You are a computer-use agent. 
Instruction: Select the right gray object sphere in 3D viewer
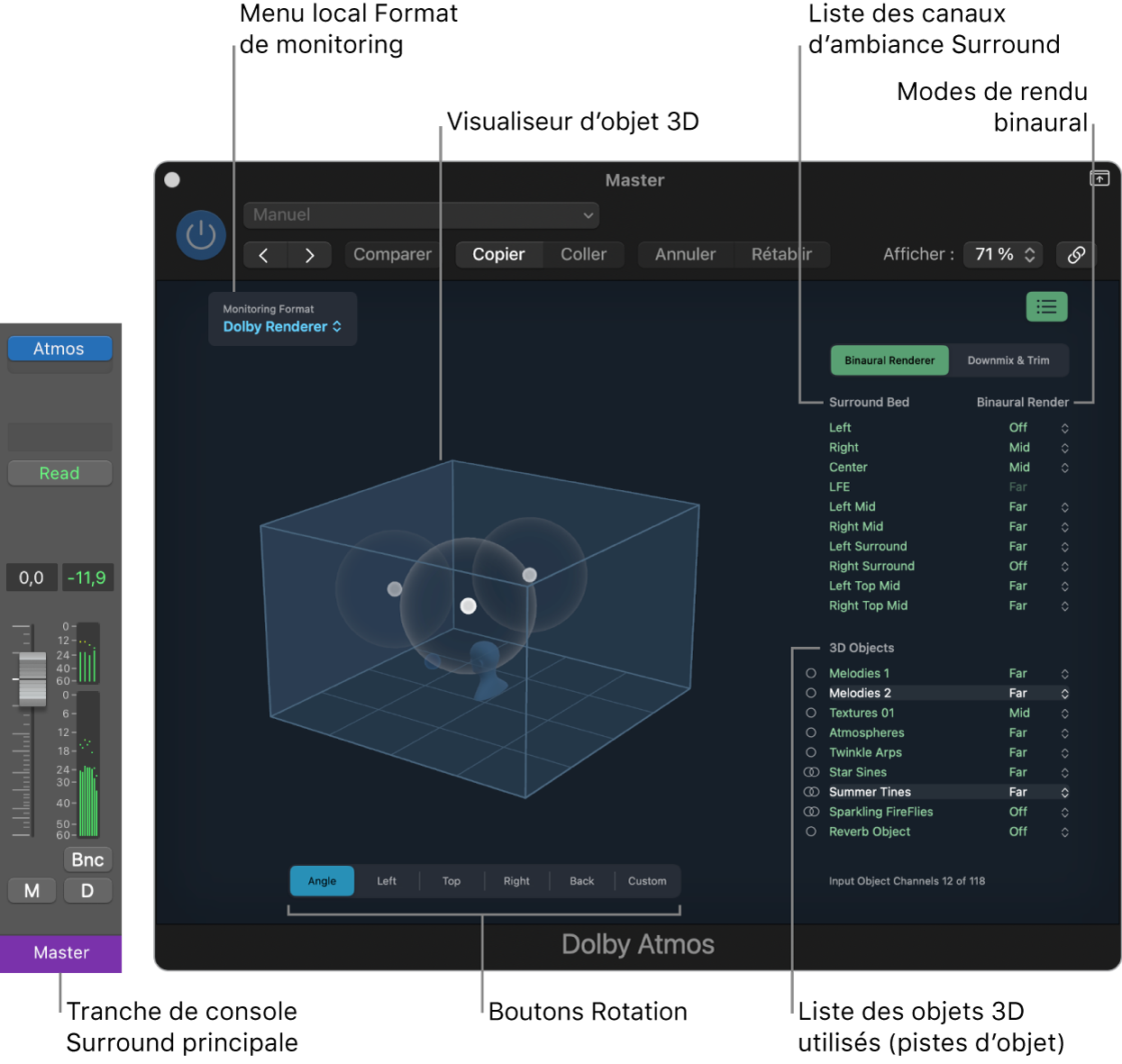click(x=530, y=575)
